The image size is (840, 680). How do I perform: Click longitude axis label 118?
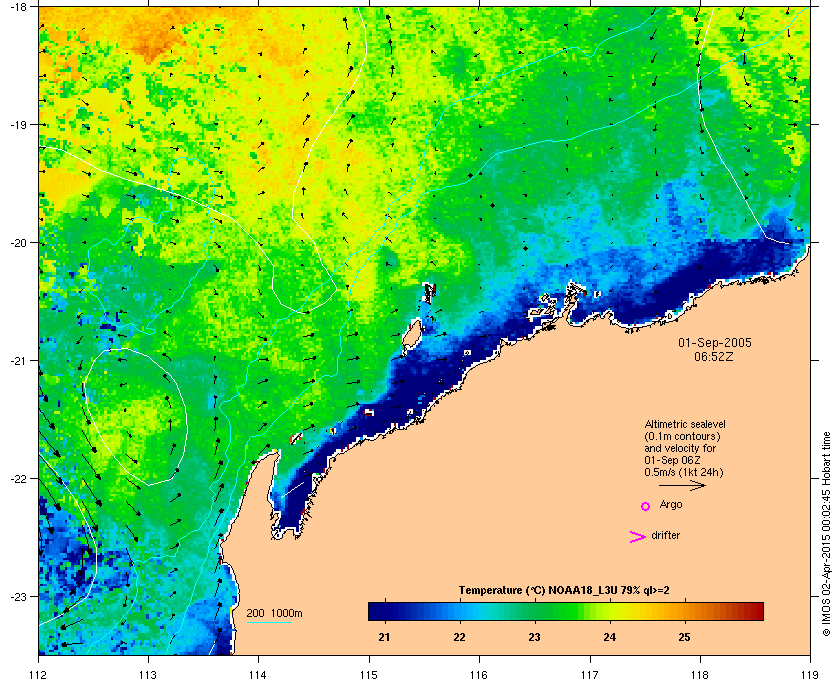[700, 674]
